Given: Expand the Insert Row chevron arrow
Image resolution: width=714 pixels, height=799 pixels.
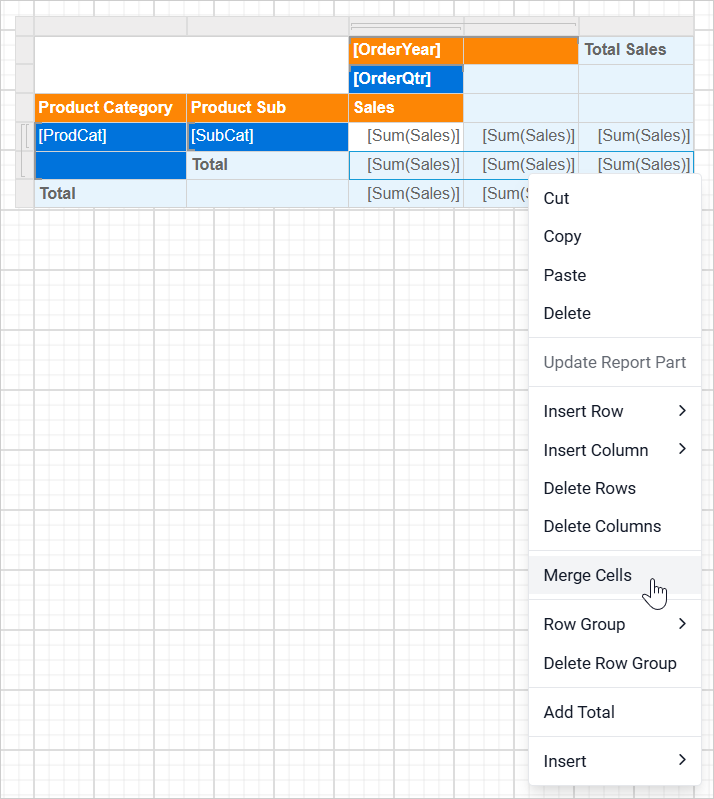Looking at the screenshot, I should (x=682, y=411).
